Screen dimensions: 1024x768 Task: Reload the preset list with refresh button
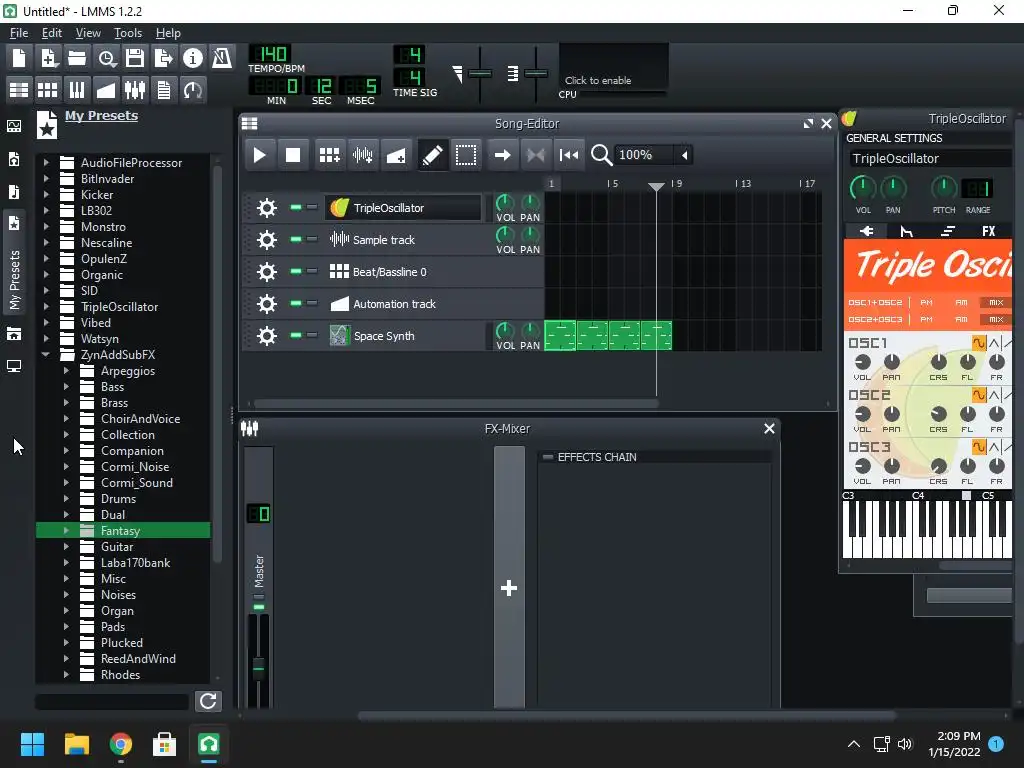[208, 701]
